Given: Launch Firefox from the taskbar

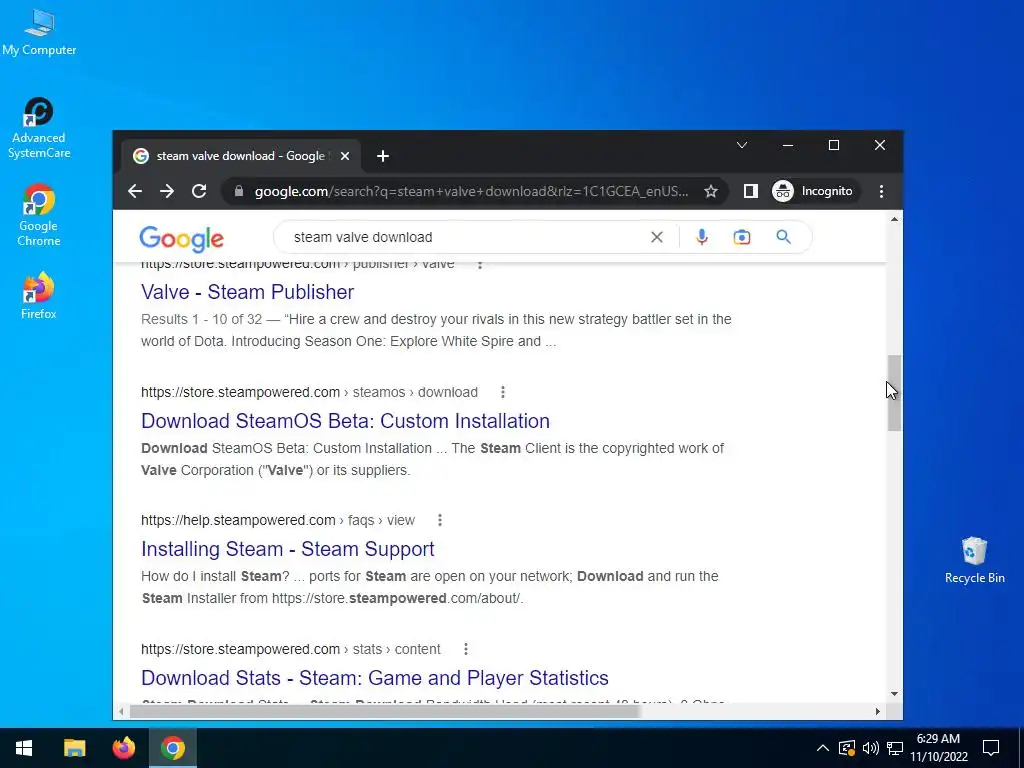Looking at the screenshot, I should (123, 748).
